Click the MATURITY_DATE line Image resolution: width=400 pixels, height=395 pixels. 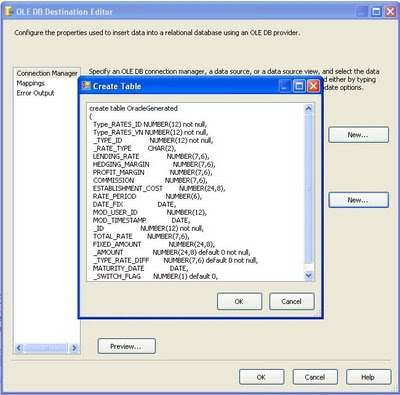[x=141, y=268]
